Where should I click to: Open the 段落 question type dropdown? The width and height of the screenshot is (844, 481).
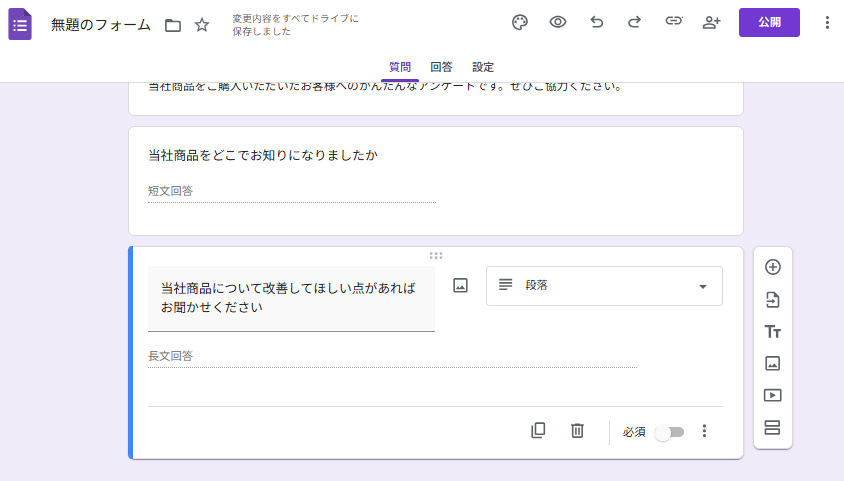604,286
